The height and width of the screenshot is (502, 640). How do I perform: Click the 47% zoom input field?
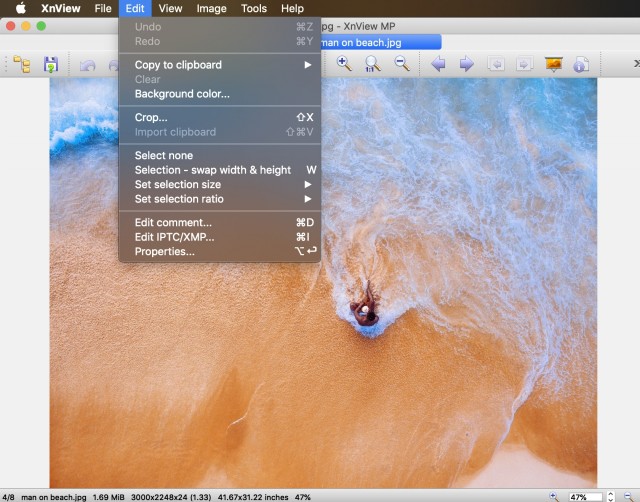586,497
